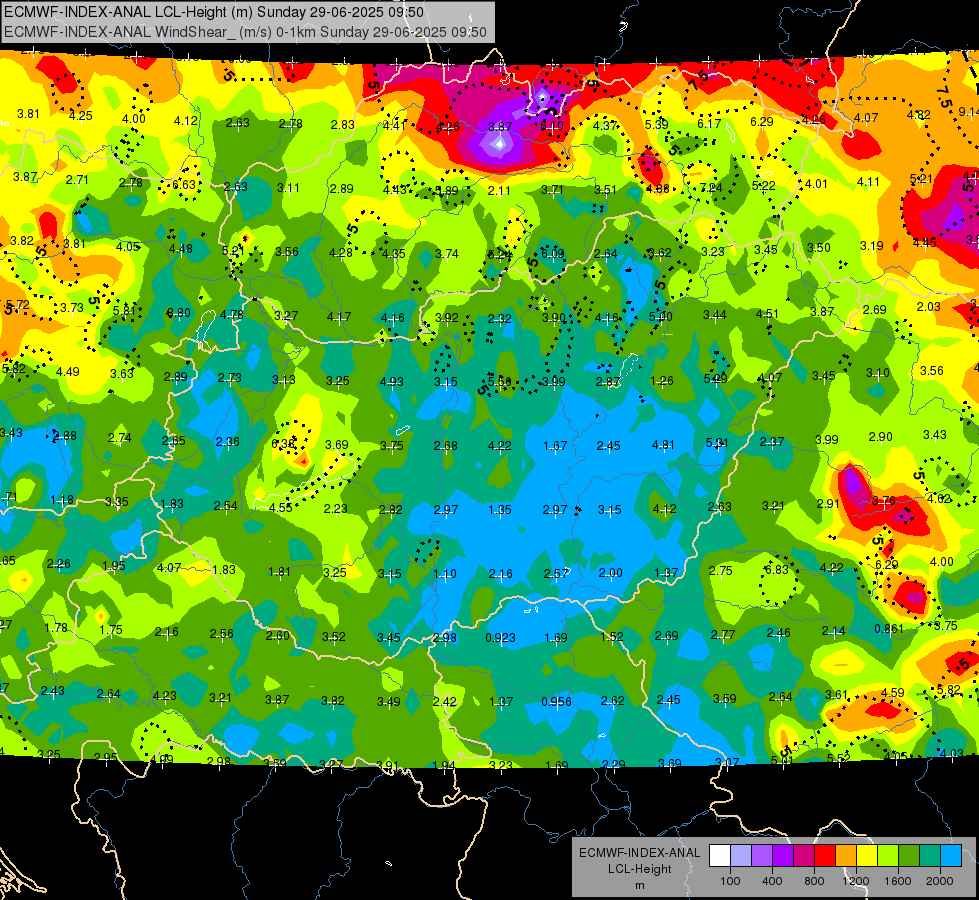Click the 100 legend scale label
The height and width of the screenshot is (900, 979).
point(730,881)
